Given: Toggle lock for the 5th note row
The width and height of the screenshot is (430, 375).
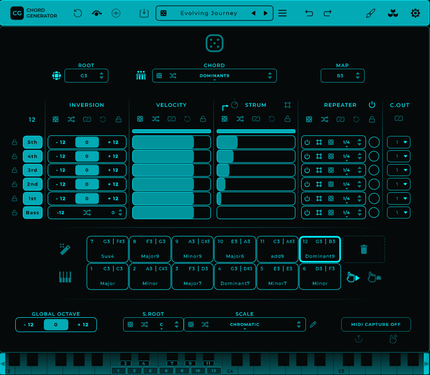Looking at the screenshot, I should click(x=14, y=142).
